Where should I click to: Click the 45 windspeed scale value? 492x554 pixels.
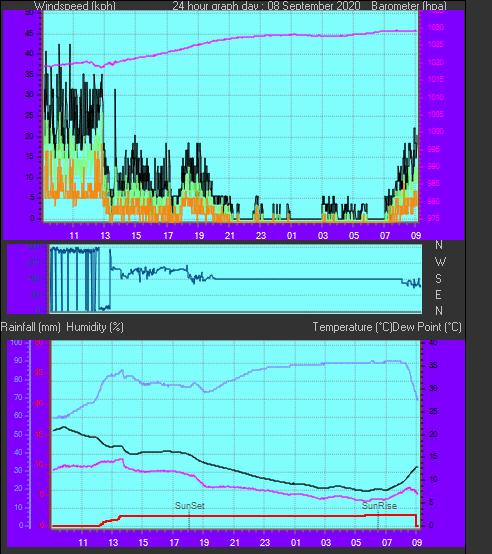click(29, 34)
